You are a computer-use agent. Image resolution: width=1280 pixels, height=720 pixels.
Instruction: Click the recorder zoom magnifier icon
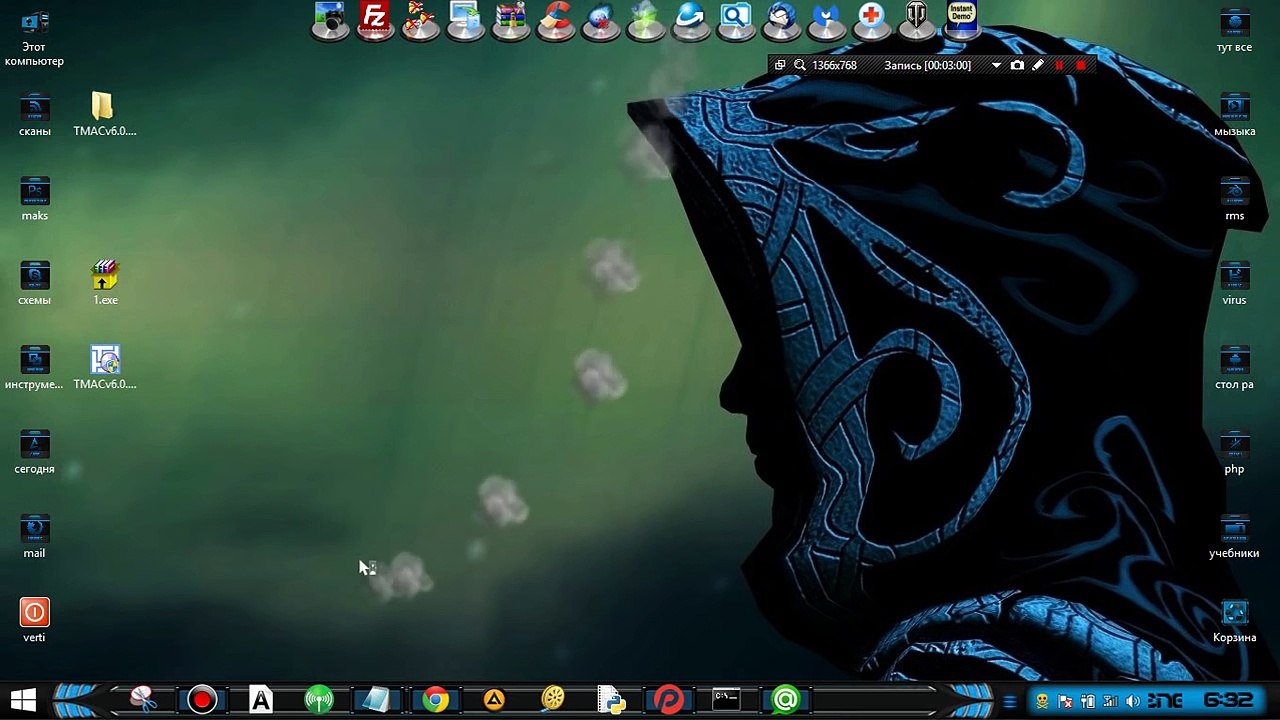(800, 65)
